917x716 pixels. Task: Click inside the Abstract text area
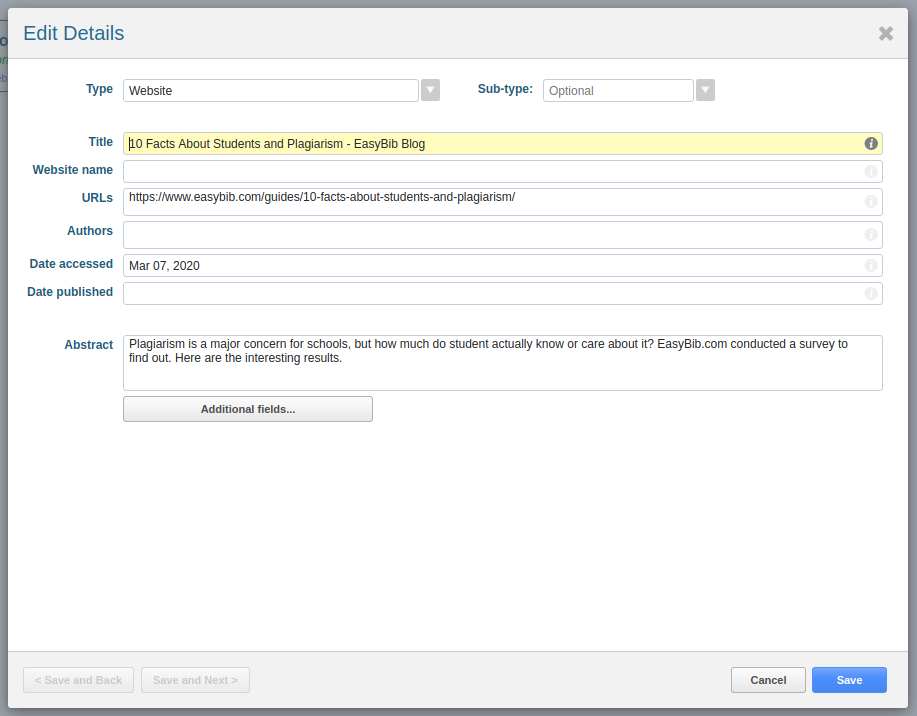coord(502,363)
